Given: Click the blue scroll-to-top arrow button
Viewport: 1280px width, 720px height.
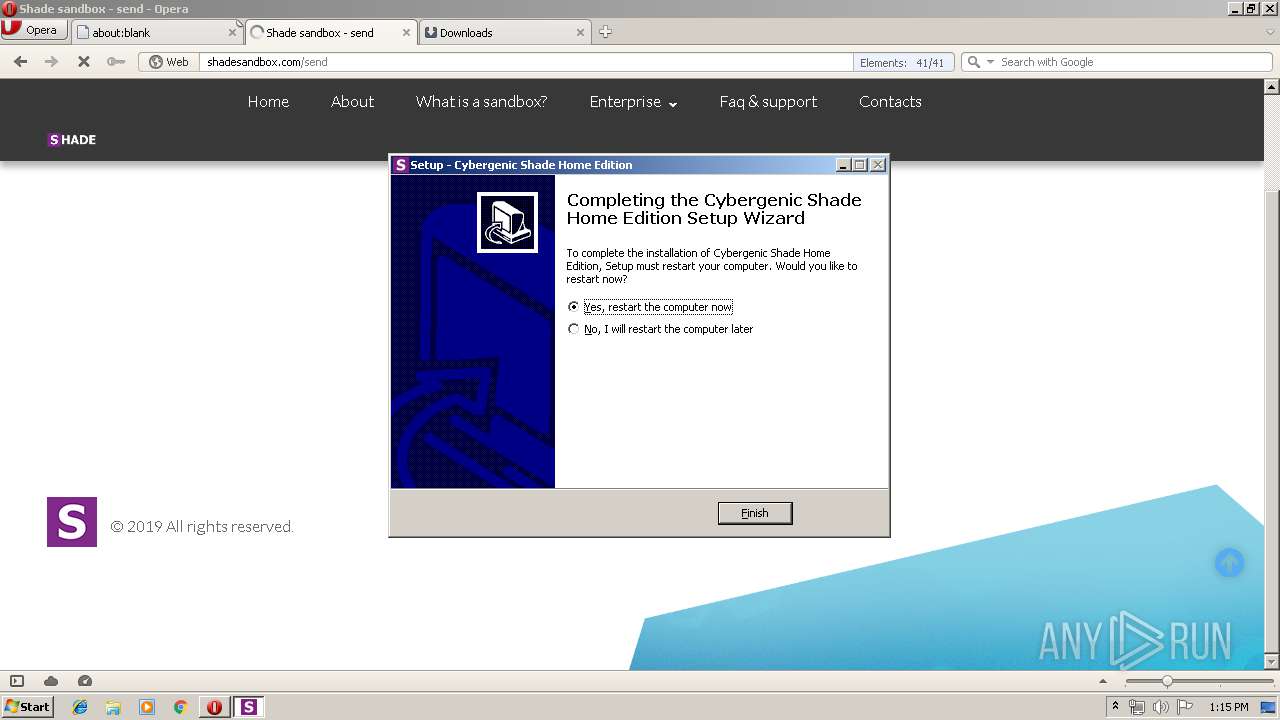Looking at the screenshot, I should point(1229,563).
